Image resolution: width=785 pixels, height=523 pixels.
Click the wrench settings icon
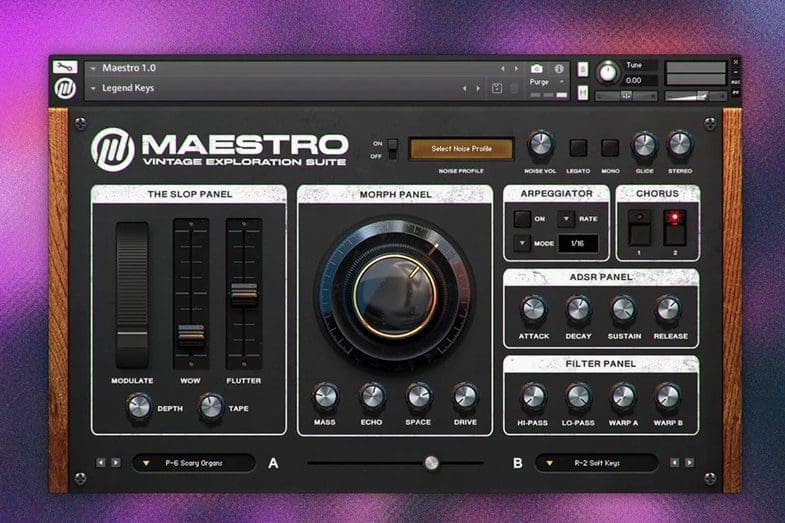(x=65, y=67)
